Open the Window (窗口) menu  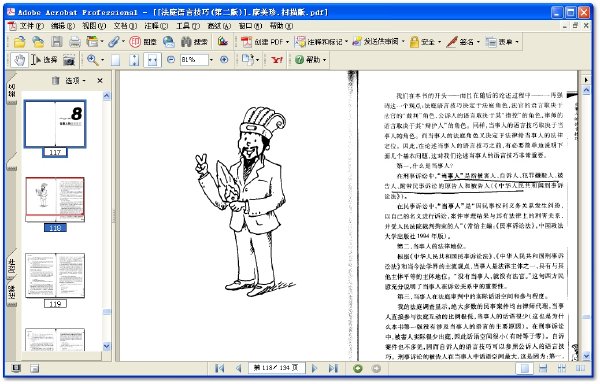point(250,26)
